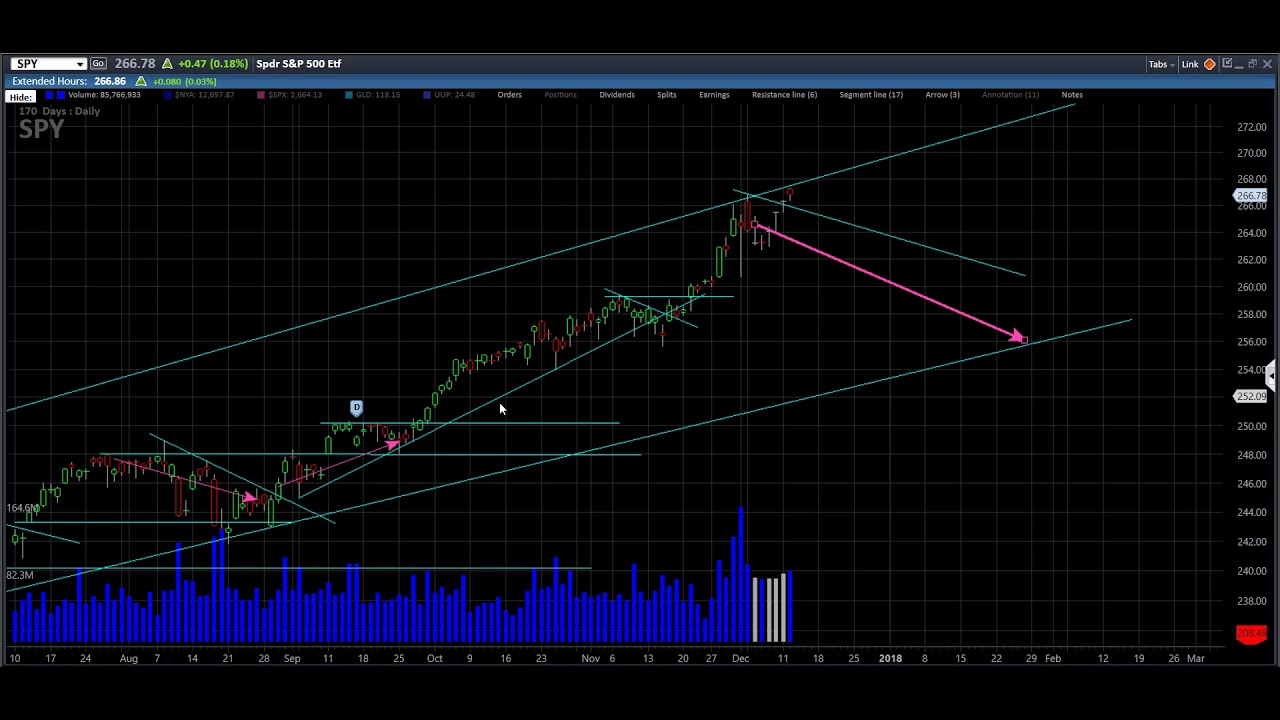Click the Feb label on date axis
Image resolution: width=1280 pixels, height=720 pixels.
click(1052, 658)
